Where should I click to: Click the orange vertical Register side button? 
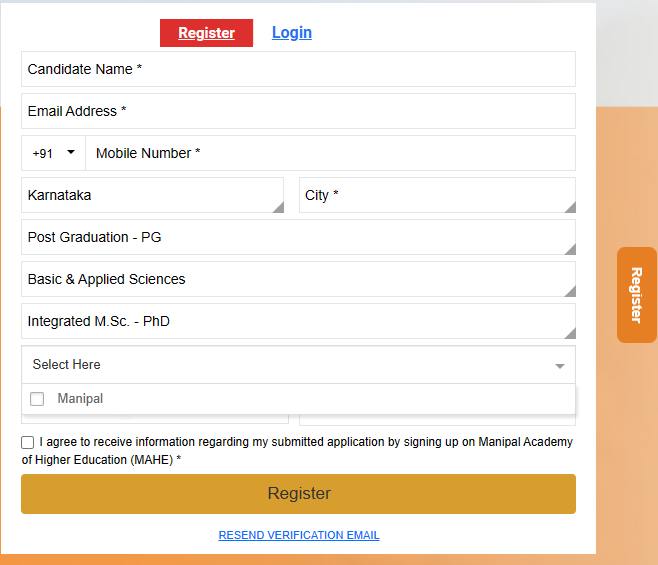636,295
